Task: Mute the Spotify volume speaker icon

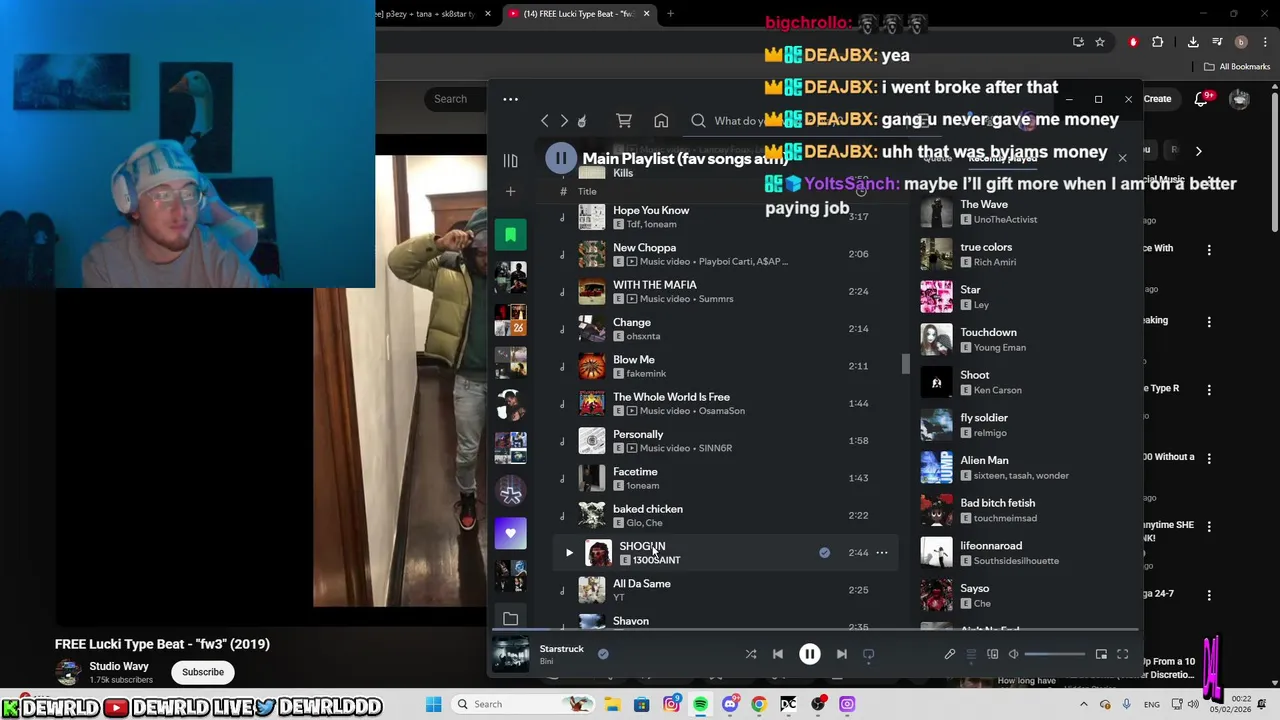Action: [x=1013, y=654]
